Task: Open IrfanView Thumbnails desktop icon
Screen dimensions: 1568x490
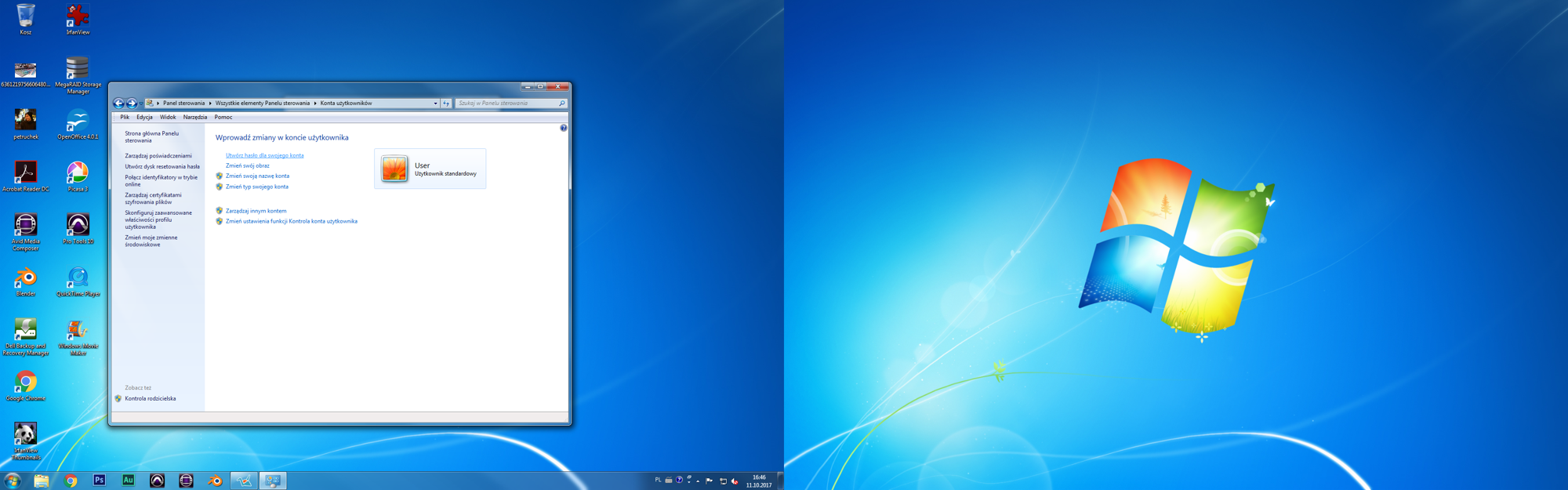Action: click(x=26, y=441)
